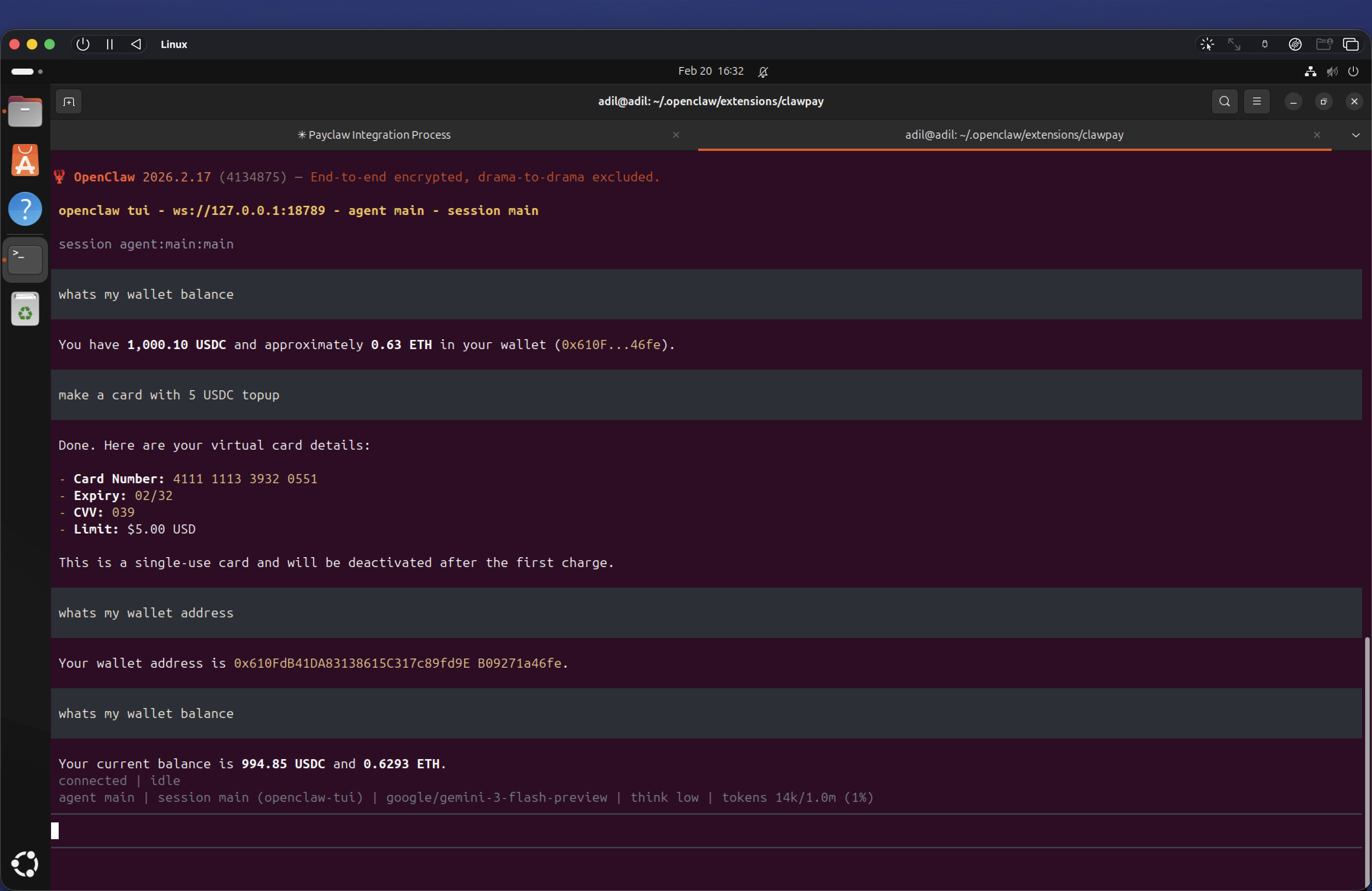The height and width of the screenshot is (891, 1372).
Task: Open the Help dock icon
Action: 25,208
